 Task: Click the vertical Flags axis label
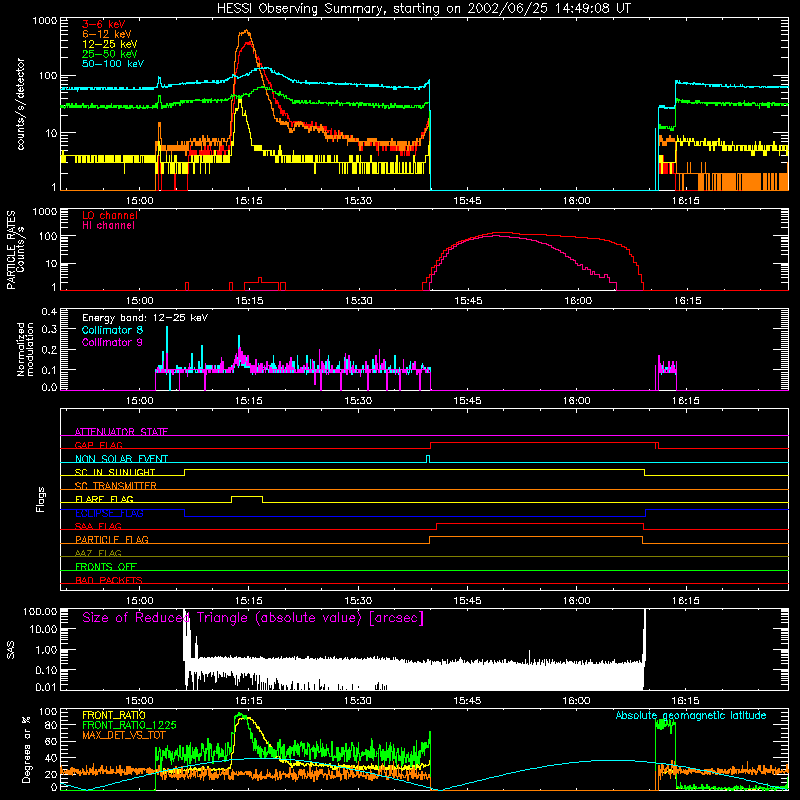pyautogui.click(x=41, y=499)
